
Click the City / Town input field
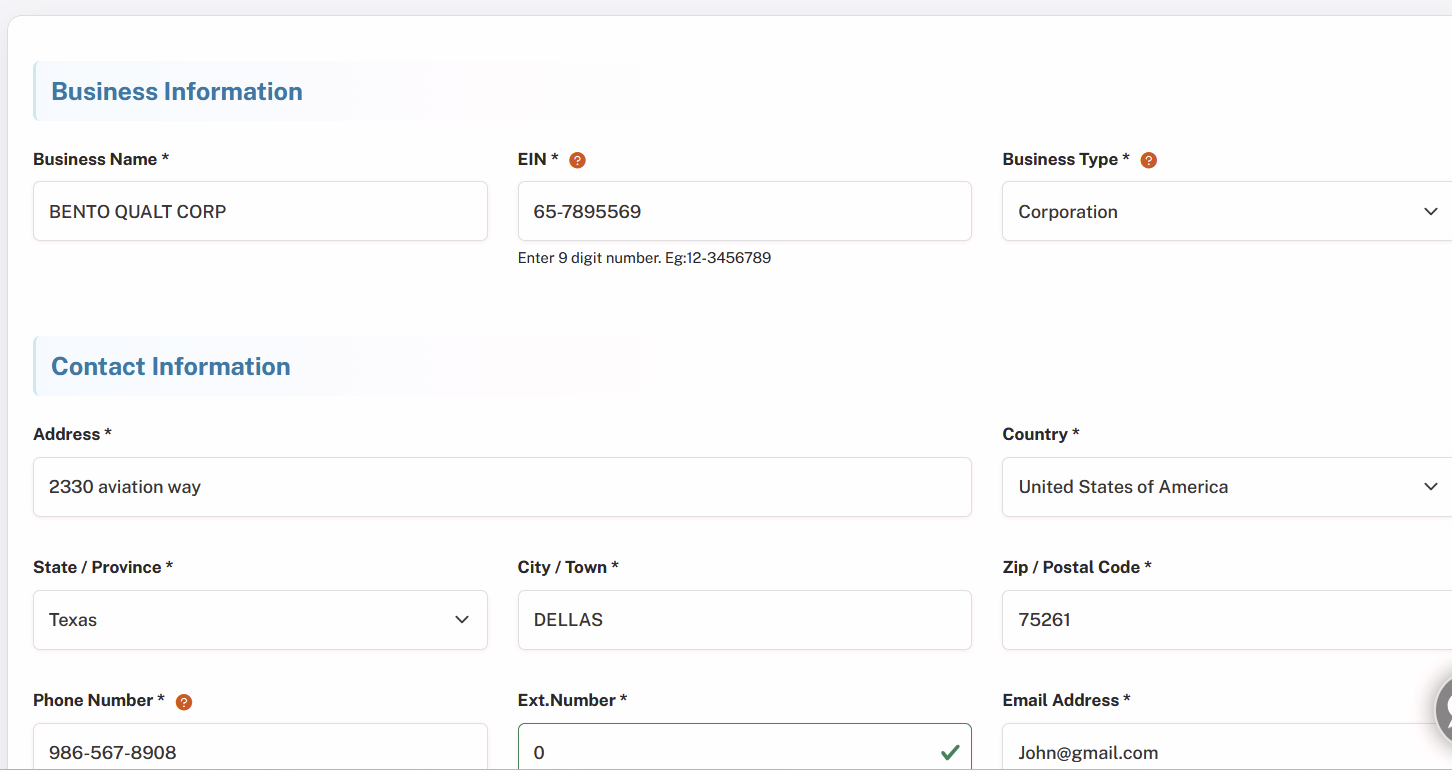tap(745, 620)
